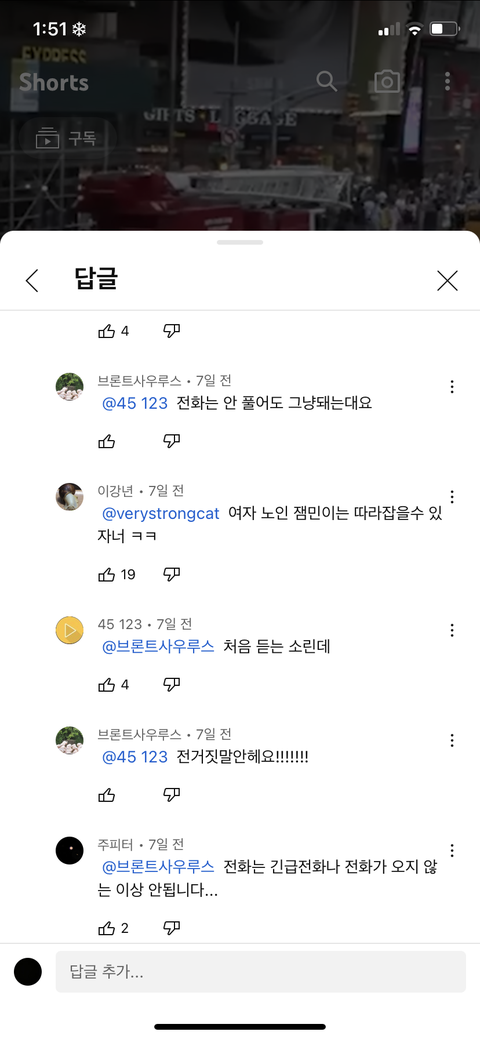Viewport: 480px width, 1039px height.
Task: Close the 답글 replies panel with X
Action: click(448, 281)
